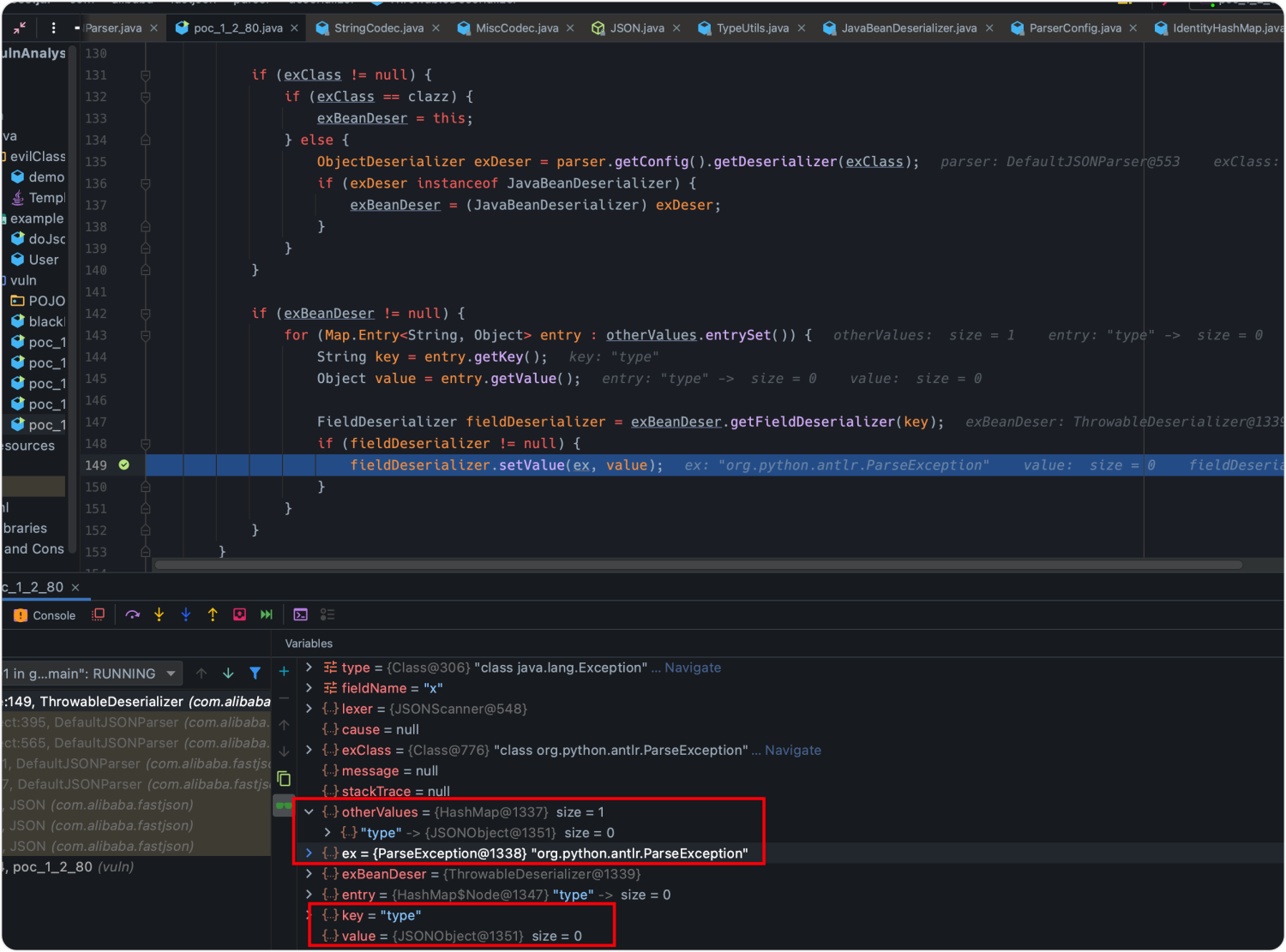
Task: Click the Remove Watch minus icon
Action: [x=284, y=698]
